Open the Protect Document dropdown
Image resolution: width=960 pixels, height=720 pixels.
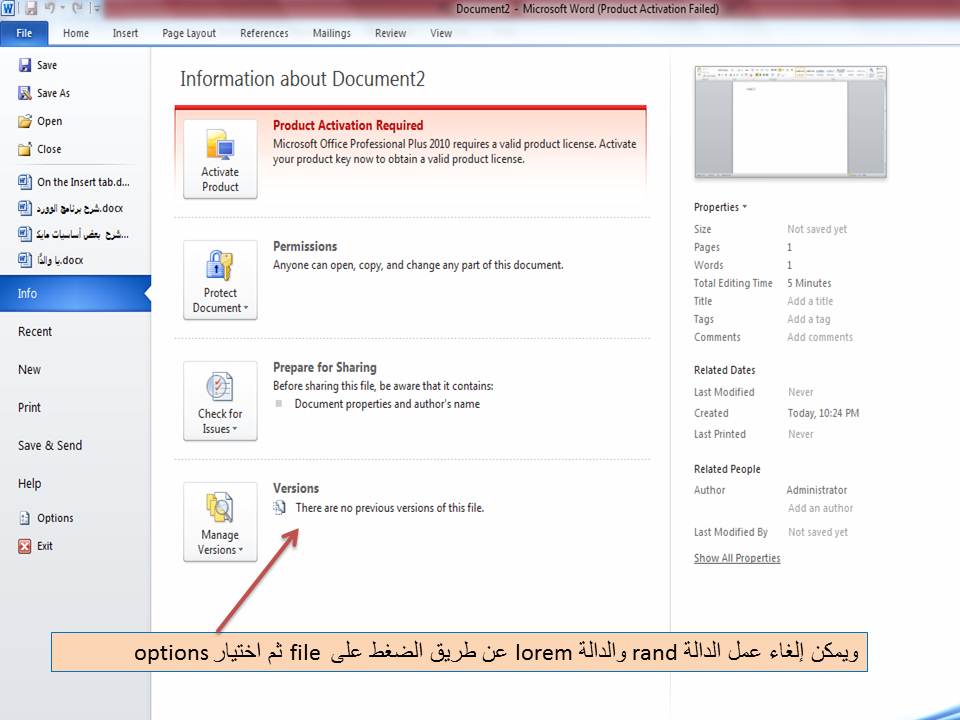tap(220, 280)
